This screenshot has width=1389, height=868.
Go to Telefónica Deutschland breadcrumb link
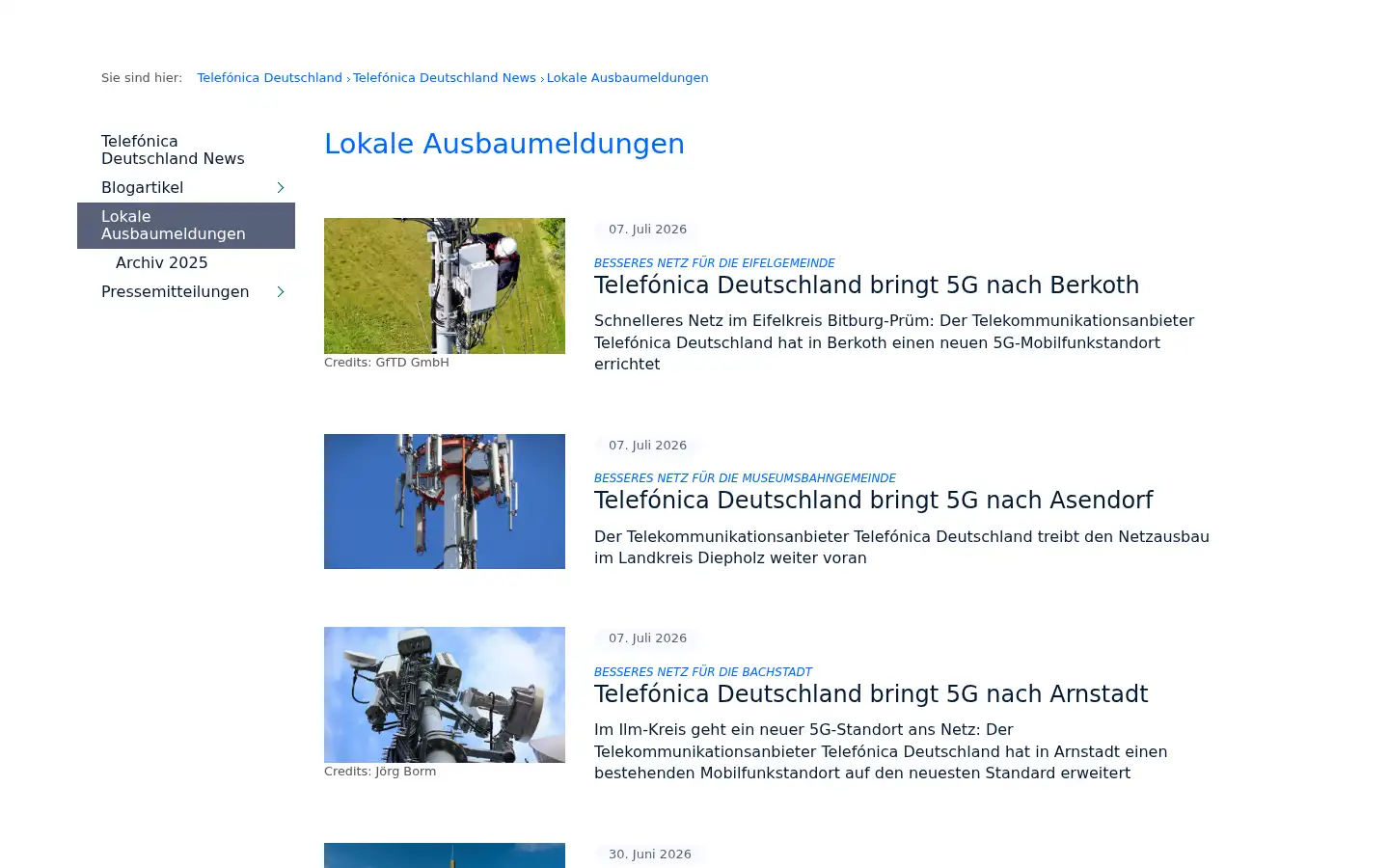pos(269,78)
